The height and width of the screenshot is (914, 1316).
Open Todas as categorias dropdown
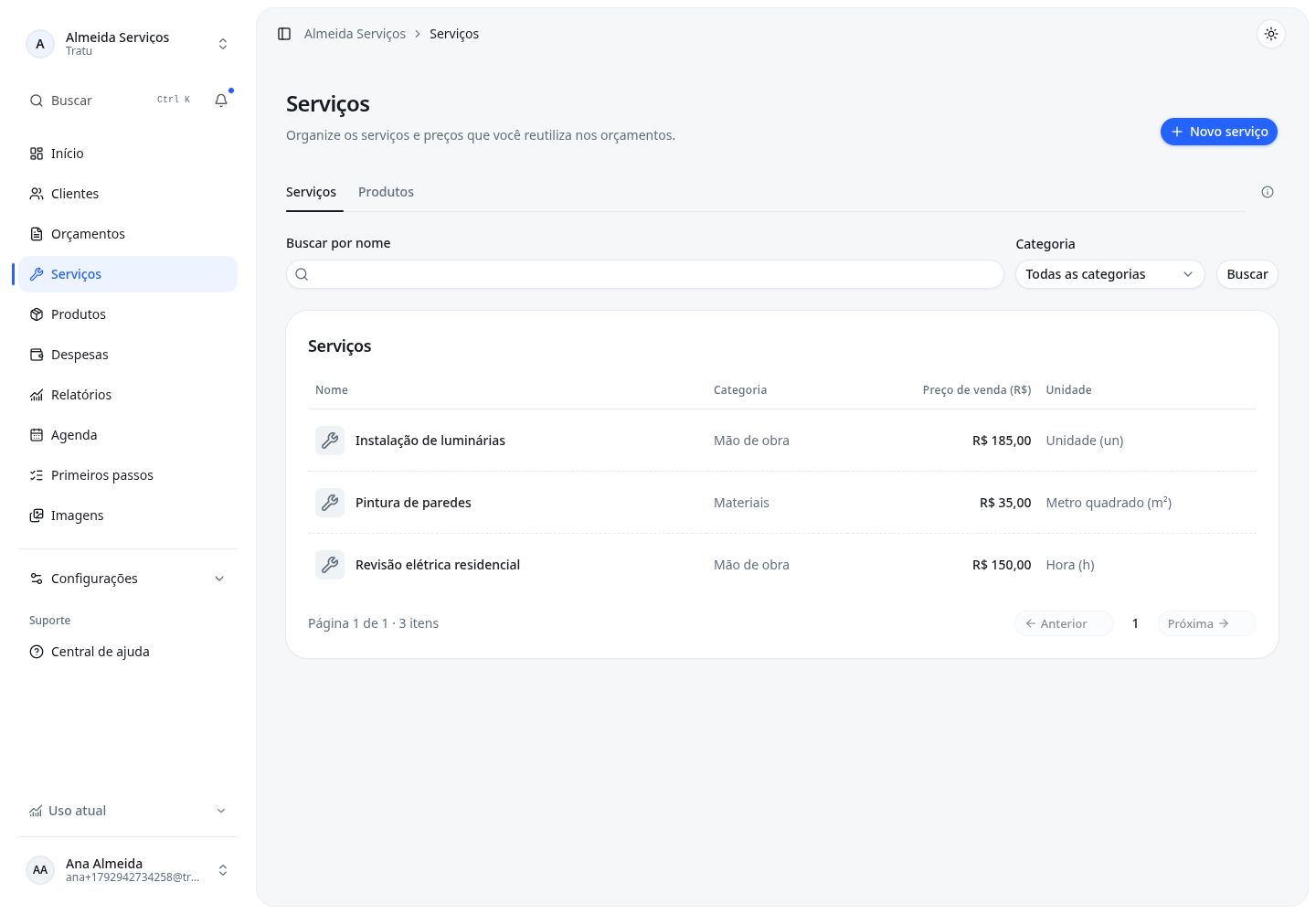1109,274
